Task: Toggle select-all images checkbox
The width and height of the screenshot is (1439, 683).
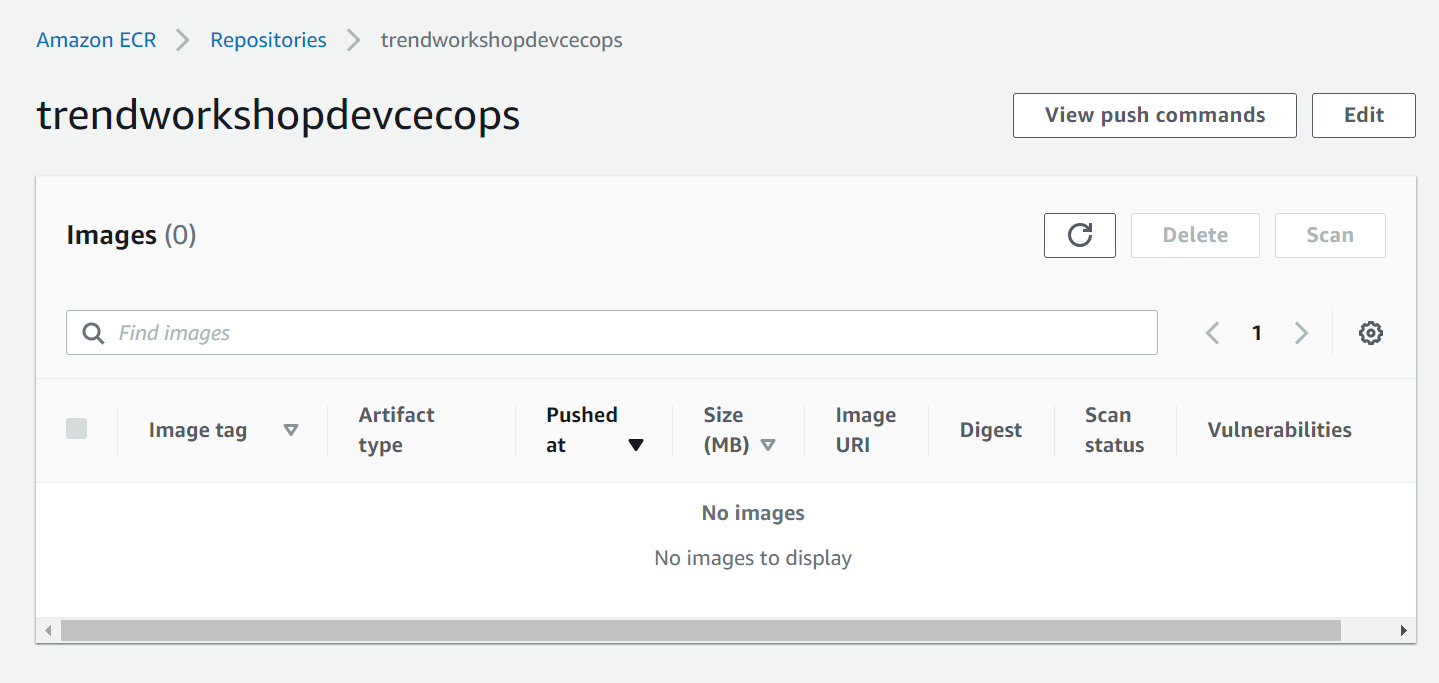Action: [x=76, y=429]
